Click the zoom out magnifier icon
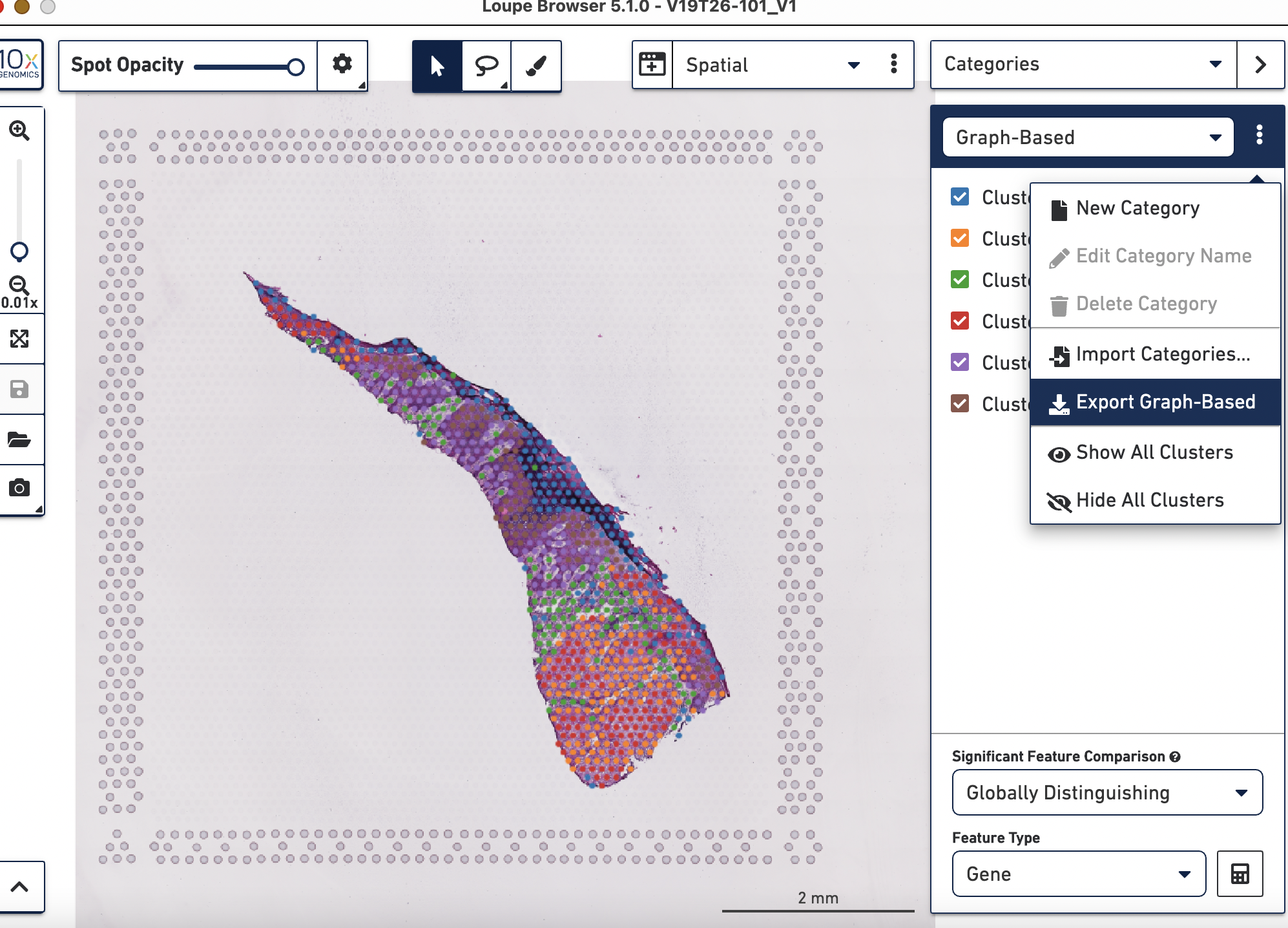Viewport: 1288px width, 928px height. tap(19, 285)
